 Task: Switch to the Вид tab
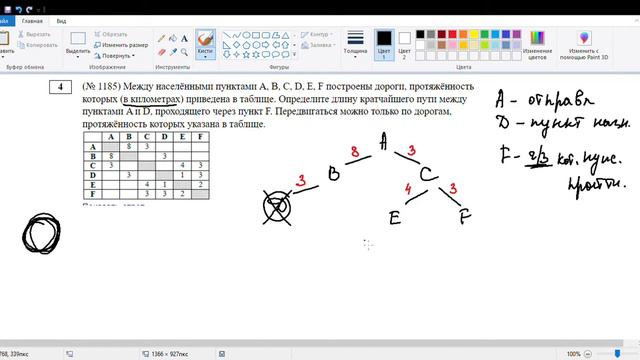coord(61,21)
